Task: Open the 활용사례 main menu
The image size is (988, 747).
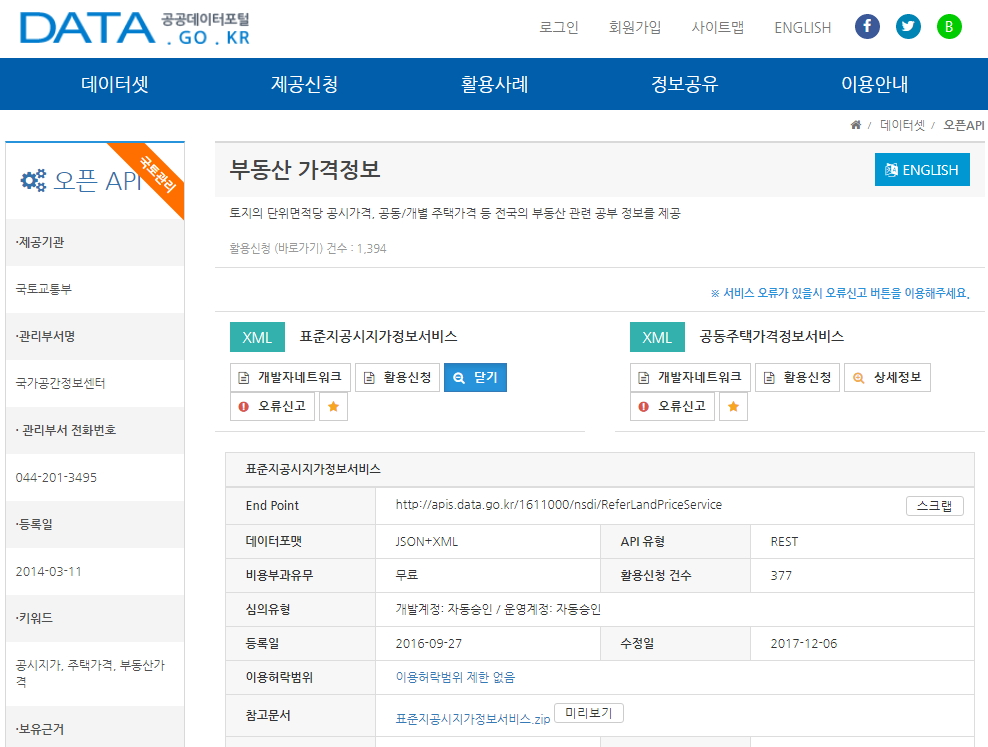Action: (495, 84)
